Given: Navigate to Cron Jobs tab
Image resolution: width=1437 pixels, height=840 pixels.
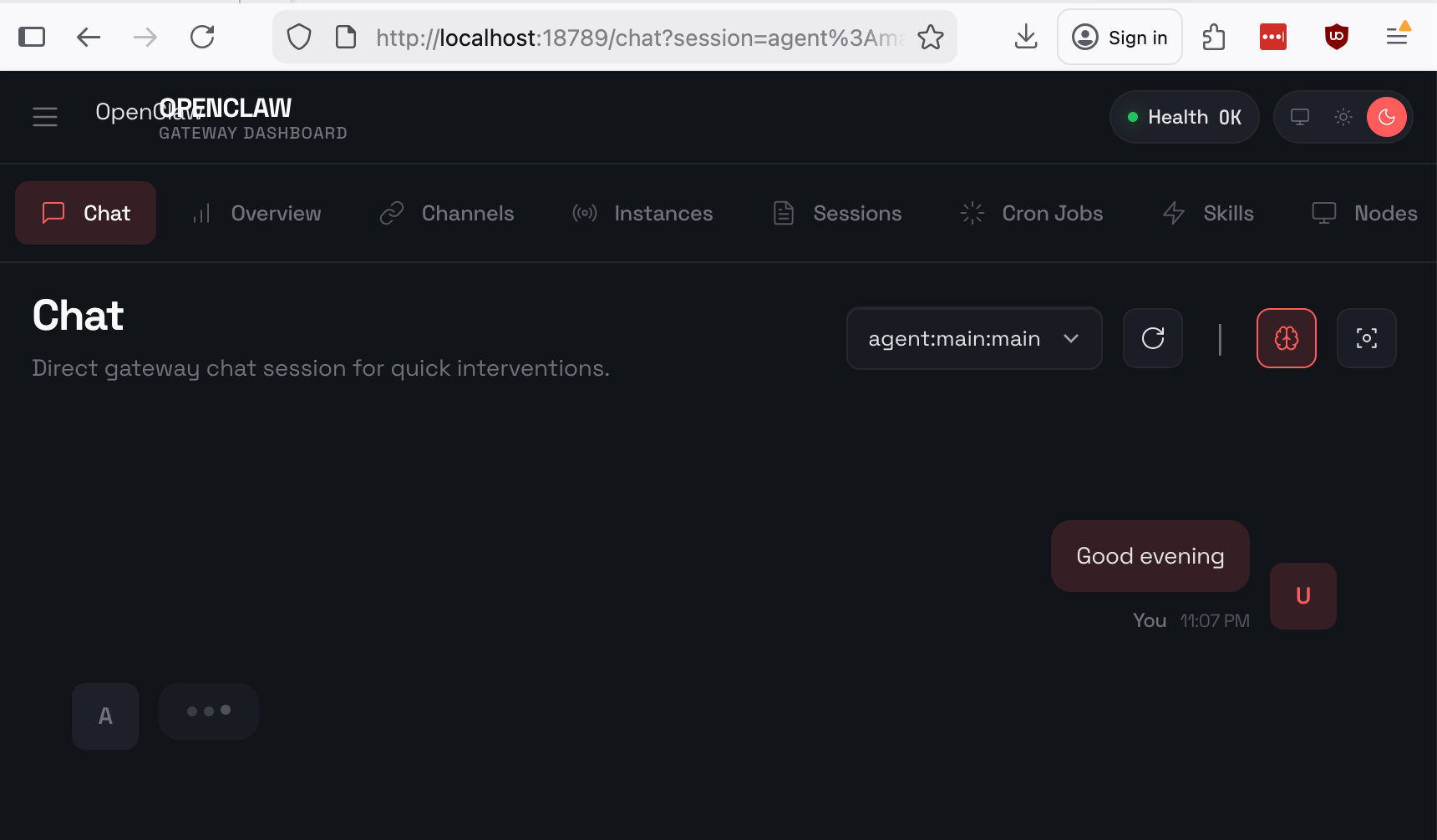Looking at the screenshot, I should click(1032, 213).
